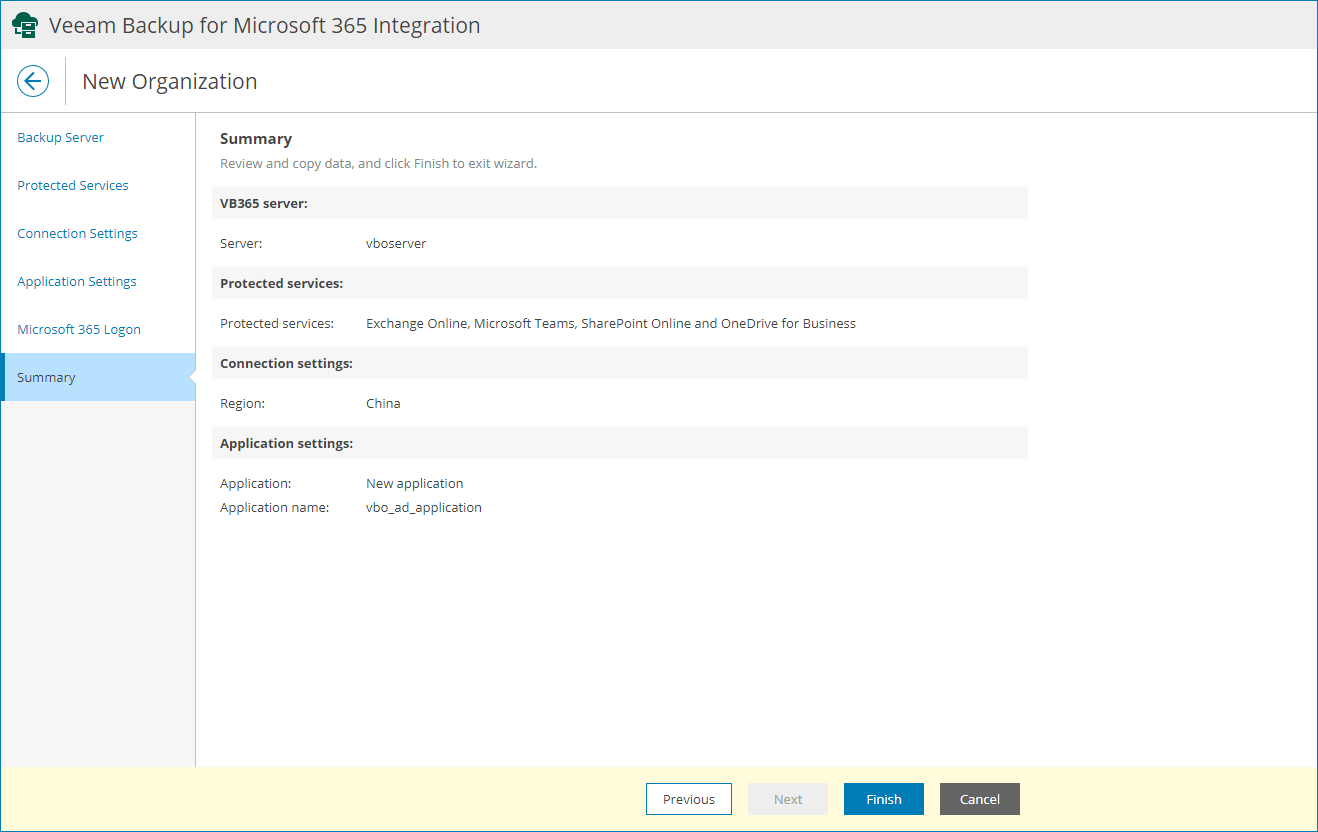Click the Application: field label
Screen dimensions: 1318x832
tap(256, 483)
